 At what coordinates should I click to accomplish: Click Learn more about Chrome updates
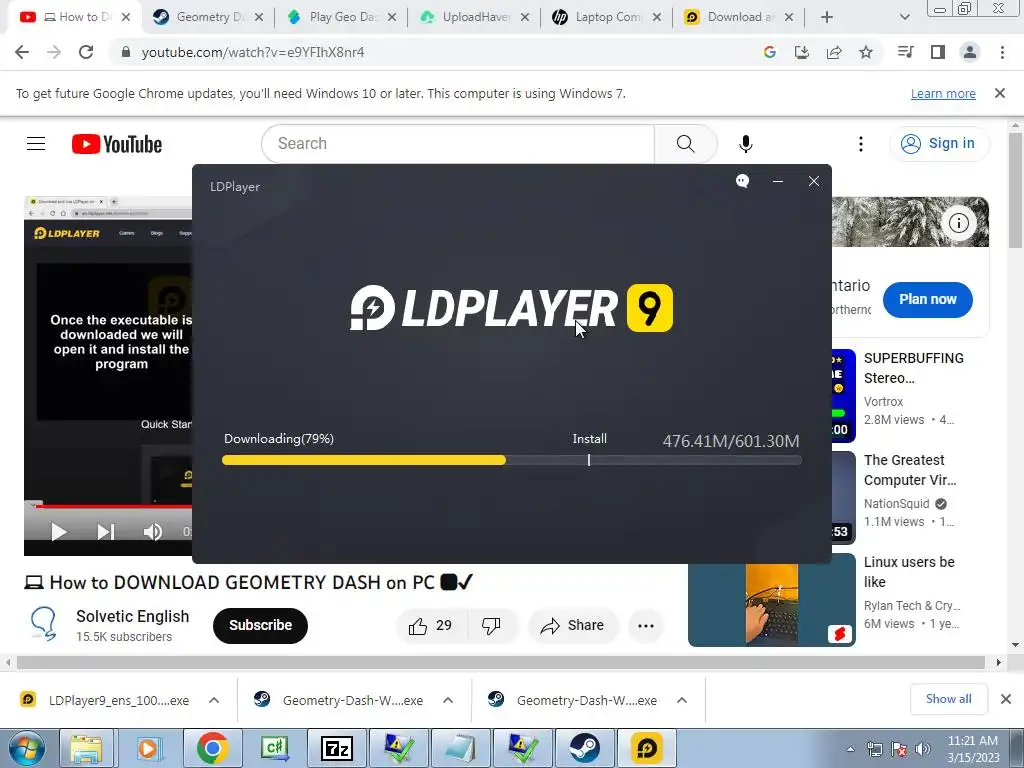point(943,94)
